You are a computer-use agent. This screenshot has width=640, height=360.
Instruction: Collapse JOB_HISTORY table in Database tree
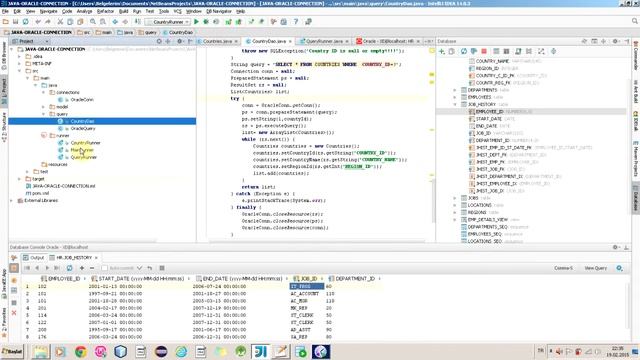click(455, 104)
